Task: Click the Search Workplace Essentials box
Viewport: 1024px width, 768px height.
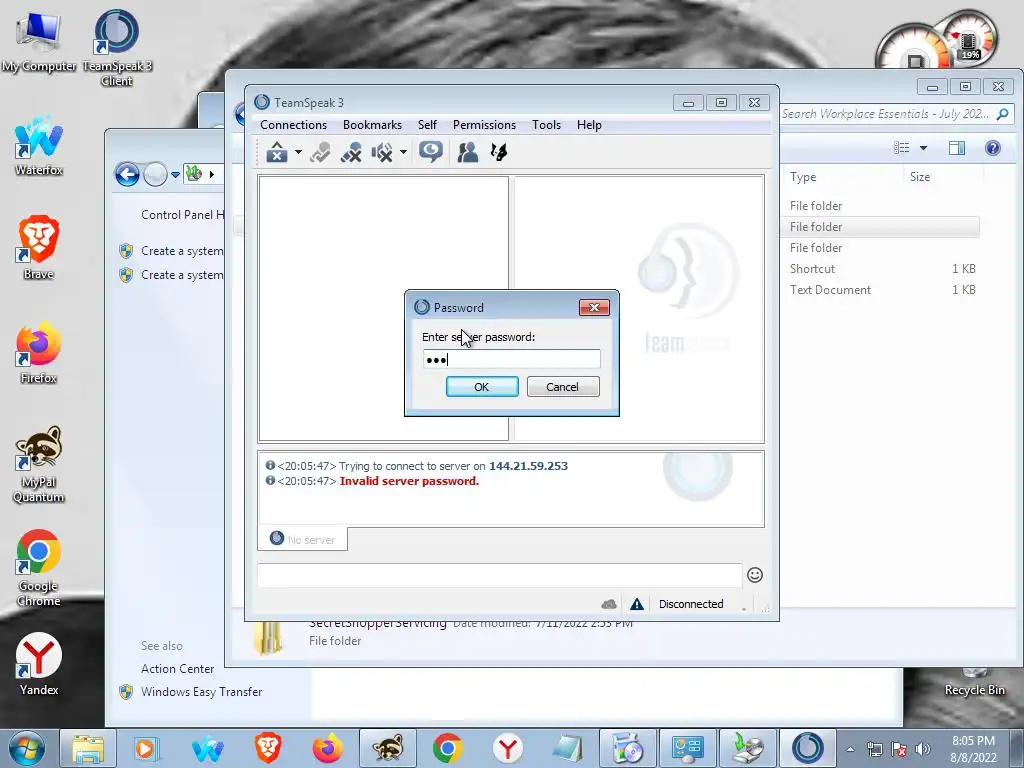Action: [x=897, y=114]
